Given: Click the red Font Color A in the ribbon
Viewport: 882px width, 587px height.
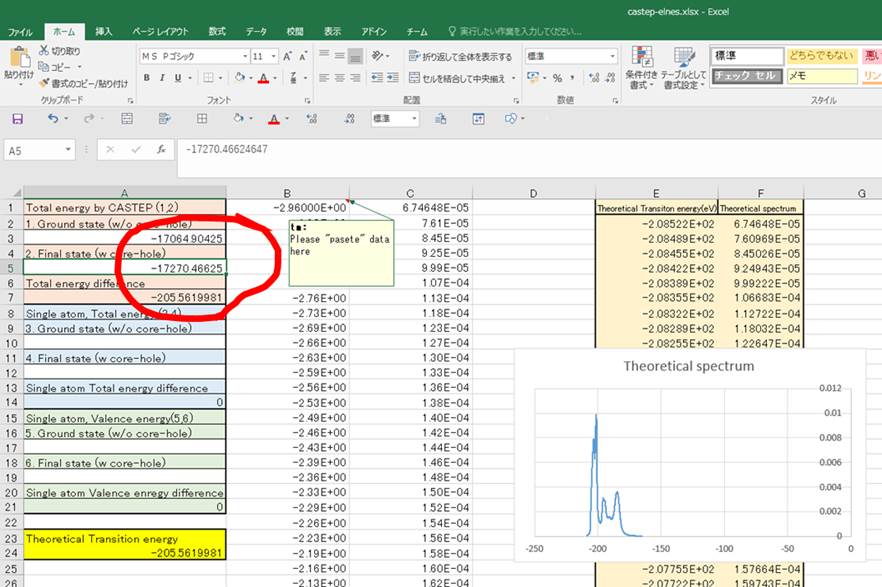Looking at the screenshot, I should pyautogui.click(x=263, y=78).
